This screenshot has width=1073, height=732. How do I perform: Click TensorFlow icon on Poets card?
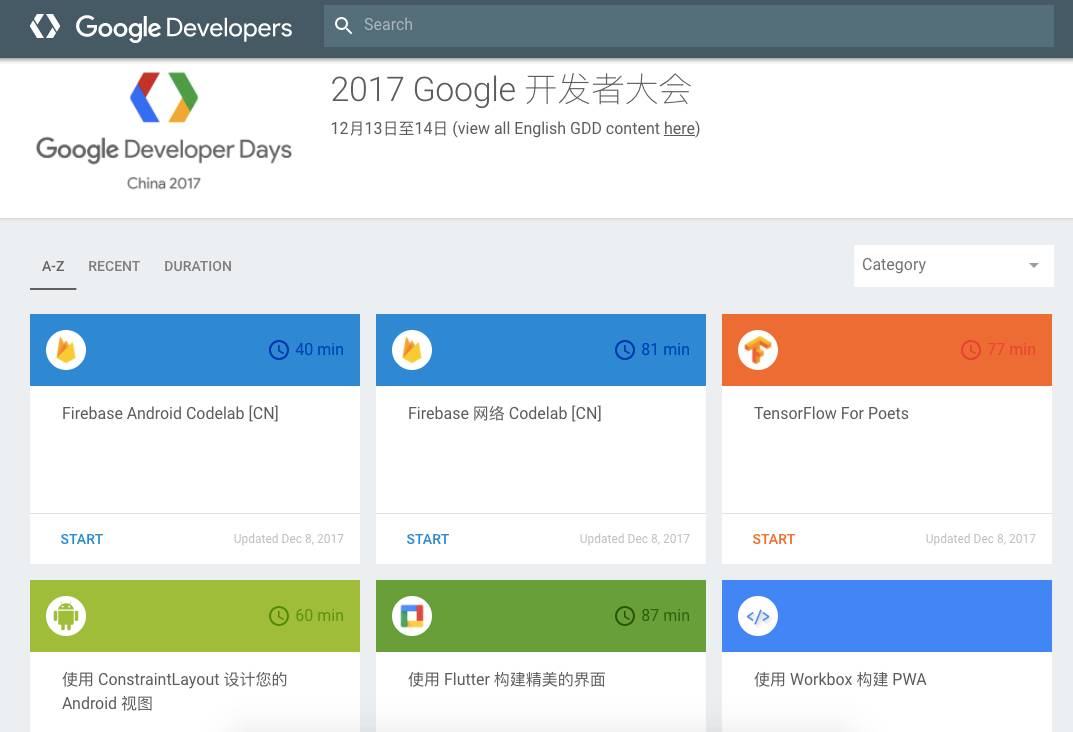[x=758, y=350]
